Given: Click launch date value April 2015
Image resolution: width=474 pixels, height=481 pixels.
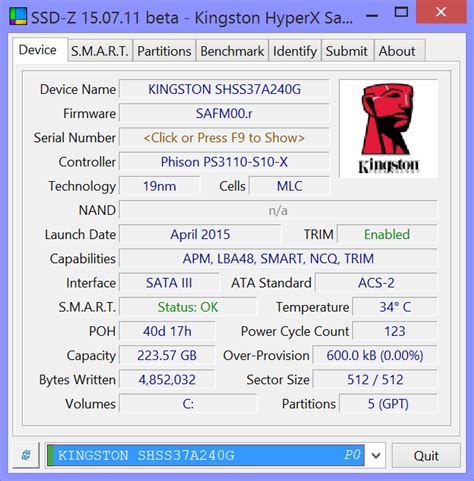Looking at the screenshot, I should point(200,234).
